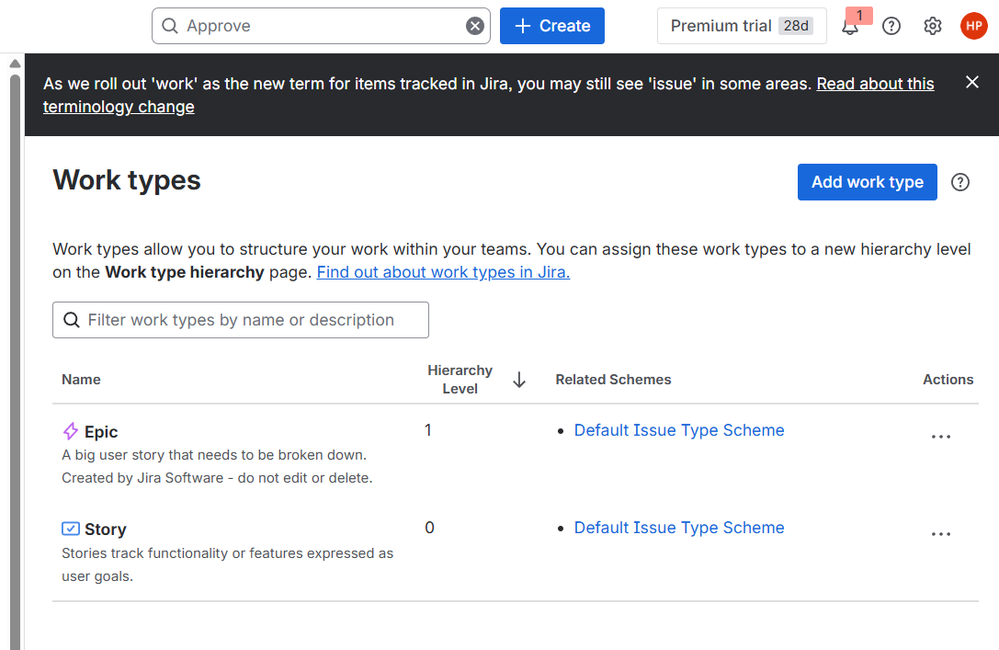Open Find out about work types link
The height and width of the screenshot is (650, 999).
click(443, 272)
